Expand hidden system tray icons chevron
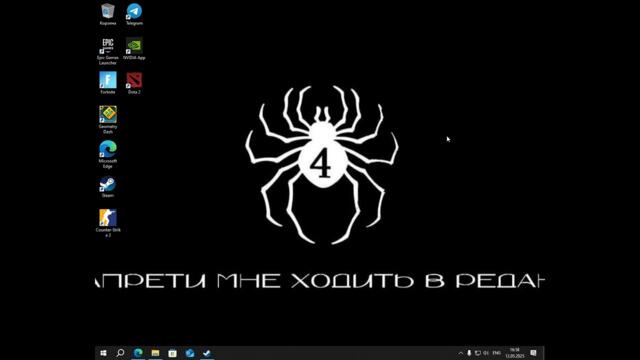Screen dimensions: 640x360 click(x=461, y=353)
